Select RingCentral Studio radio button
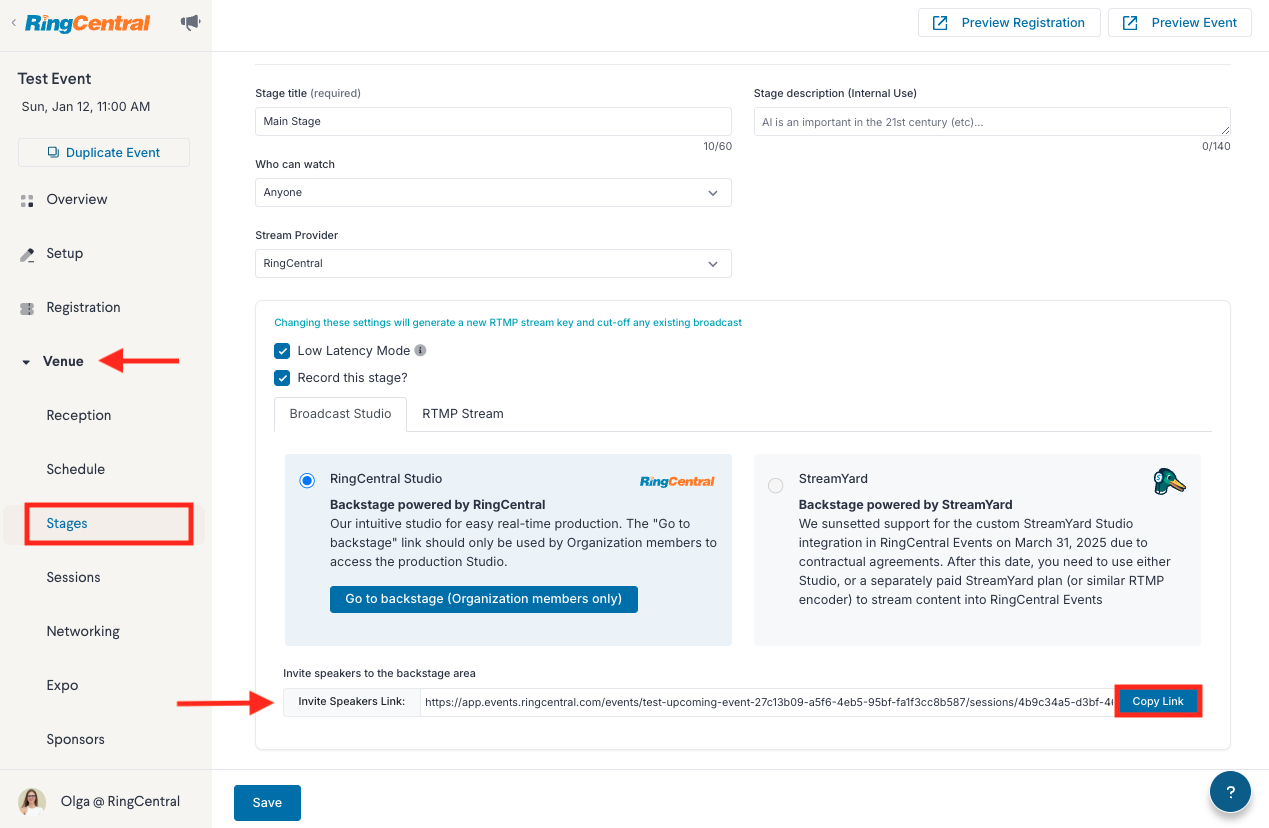Viewport: 1269px width, 828px height. click(307, 481)
